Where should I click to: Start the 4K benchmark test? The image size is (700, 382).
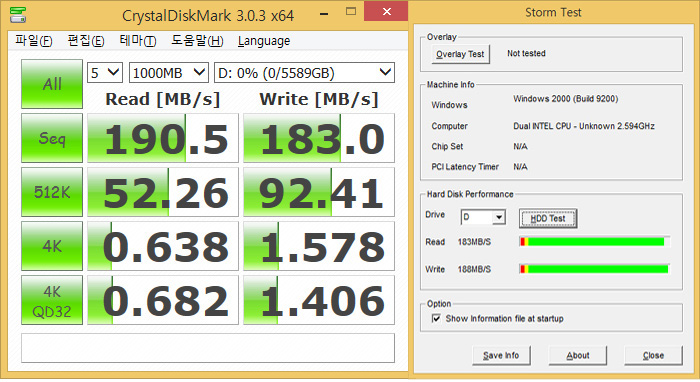(x=52, y=246)
